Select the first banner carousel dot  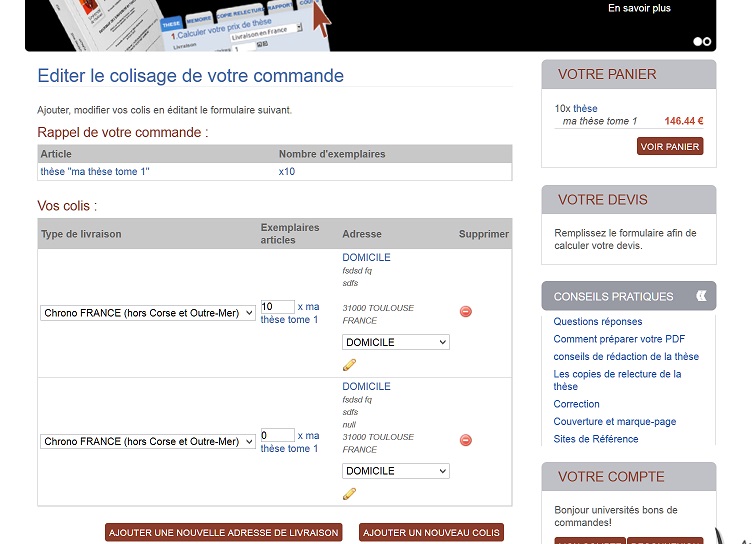pos(697,42)
